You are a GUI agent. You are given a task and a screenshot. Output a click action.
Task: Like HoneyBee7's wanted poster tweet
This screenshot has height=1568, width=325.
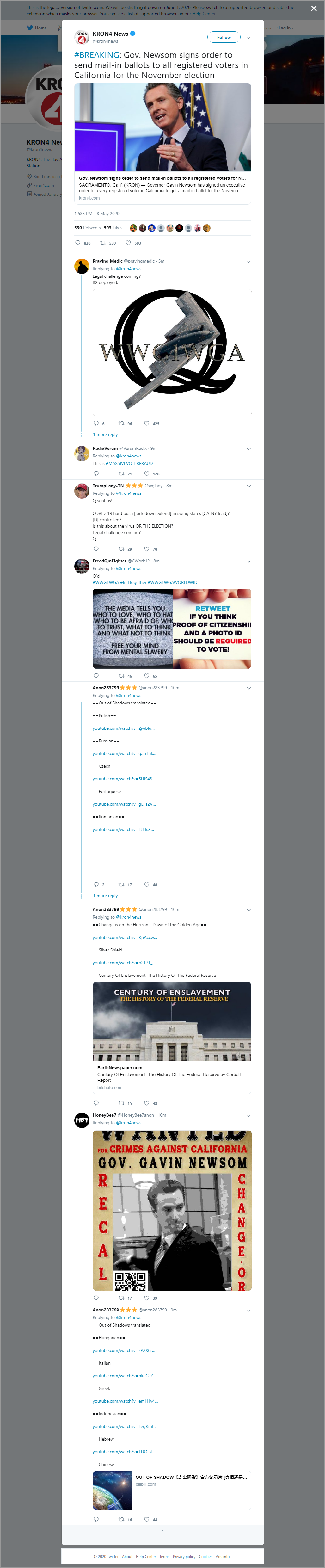(147, 1298)
